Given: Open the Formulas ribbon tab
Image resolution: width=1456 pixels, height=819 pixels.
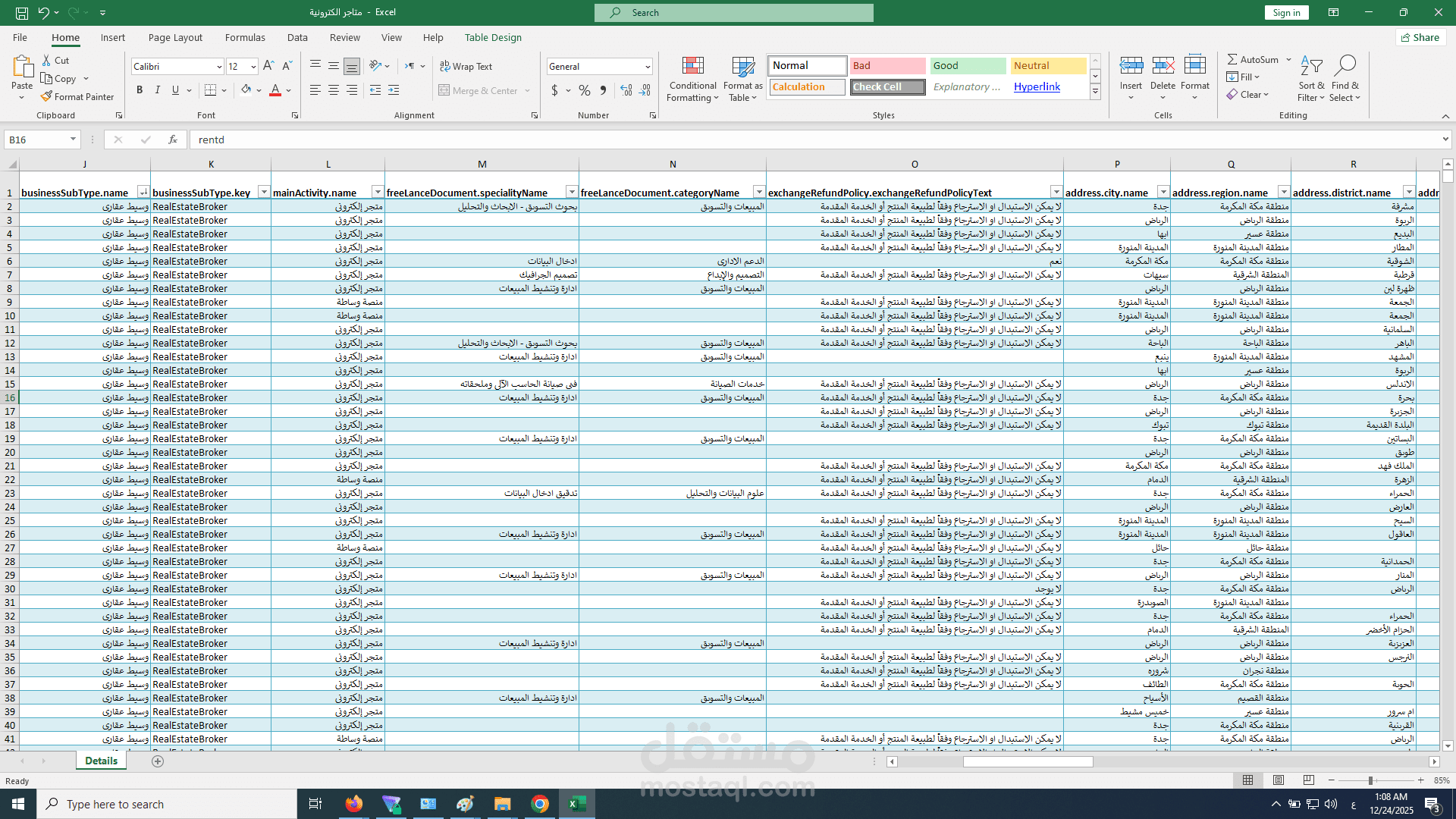Looking at the screenshot, I should coord(245,37).
